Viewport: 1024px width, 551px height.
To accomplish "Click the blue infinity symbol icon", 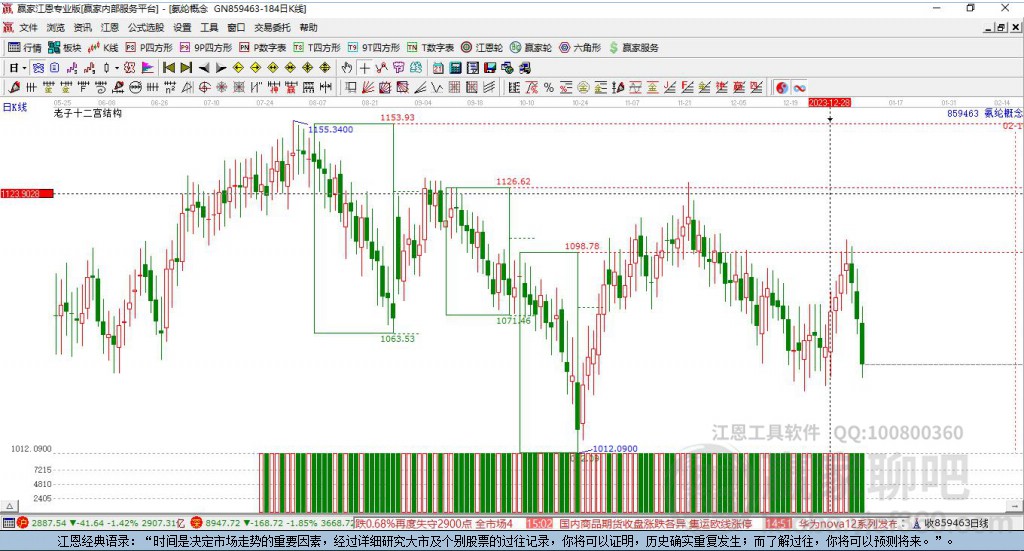I will [x=800, y=88].
